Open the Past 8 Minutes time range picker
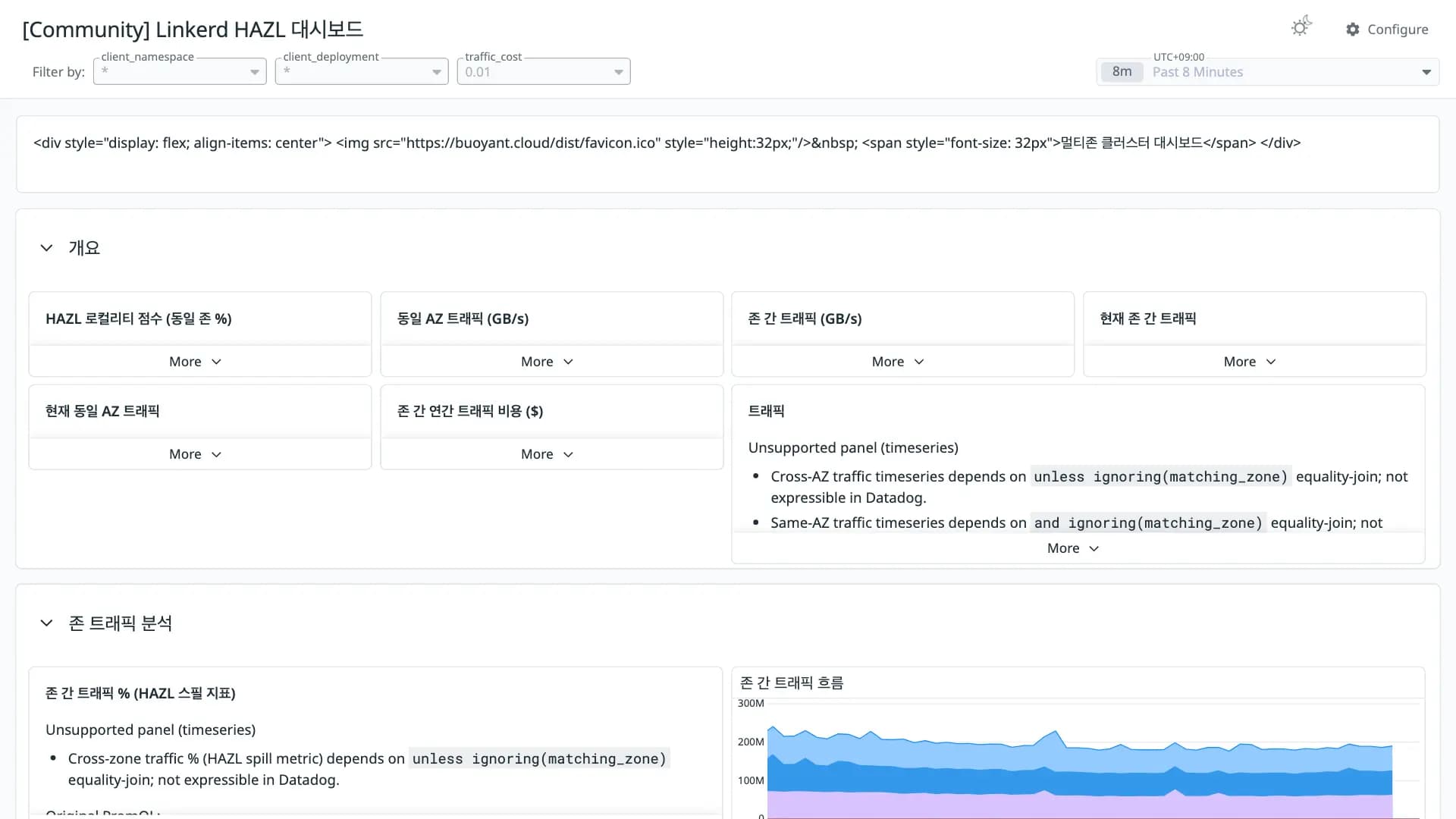The width and height of the screenshot is (1456, 819). point(1268,72)
